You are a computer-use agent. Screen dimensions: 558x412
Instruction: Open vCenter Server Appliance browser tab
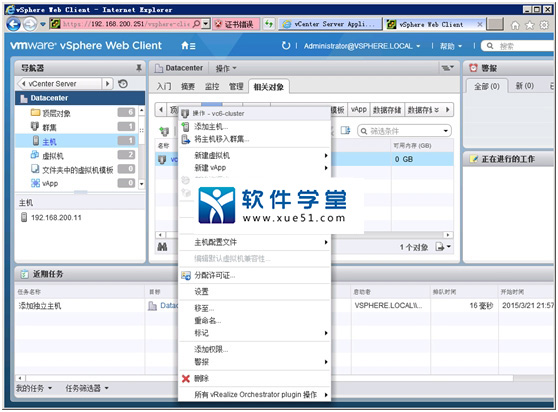click(x=330, y=24)
